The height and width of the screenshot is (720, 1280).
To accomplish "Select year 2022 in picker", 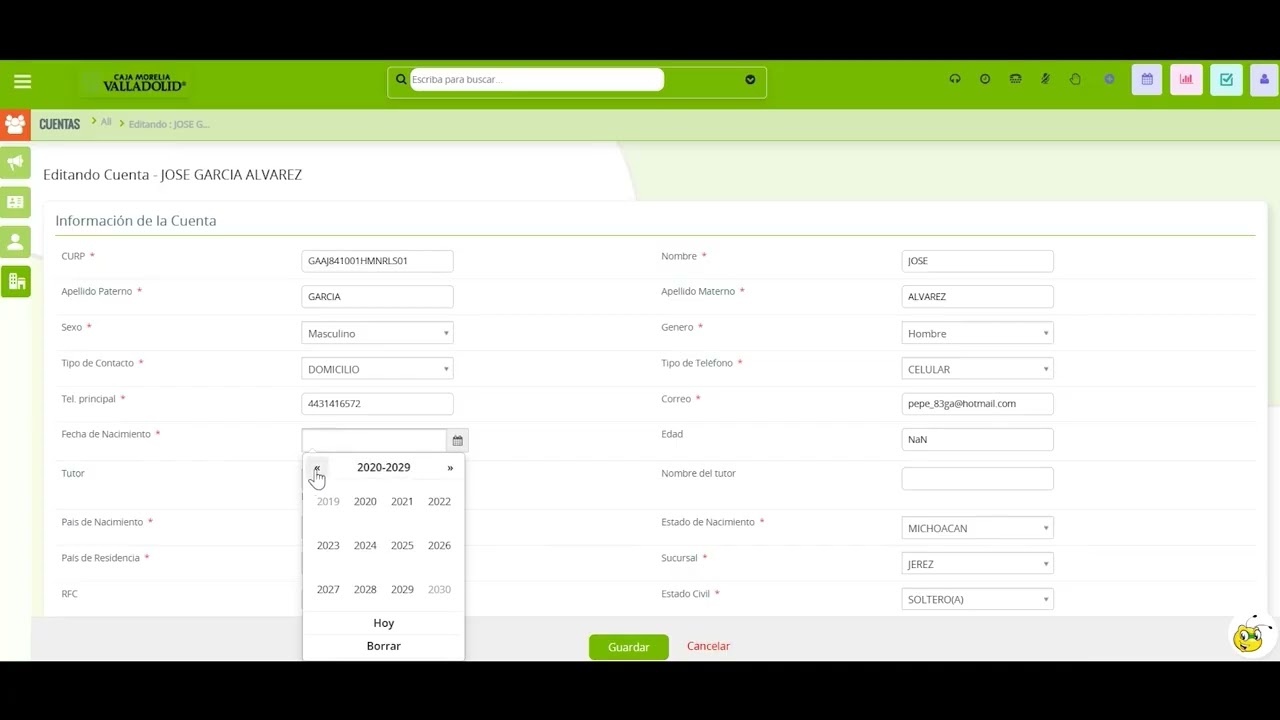I will 439,501.
